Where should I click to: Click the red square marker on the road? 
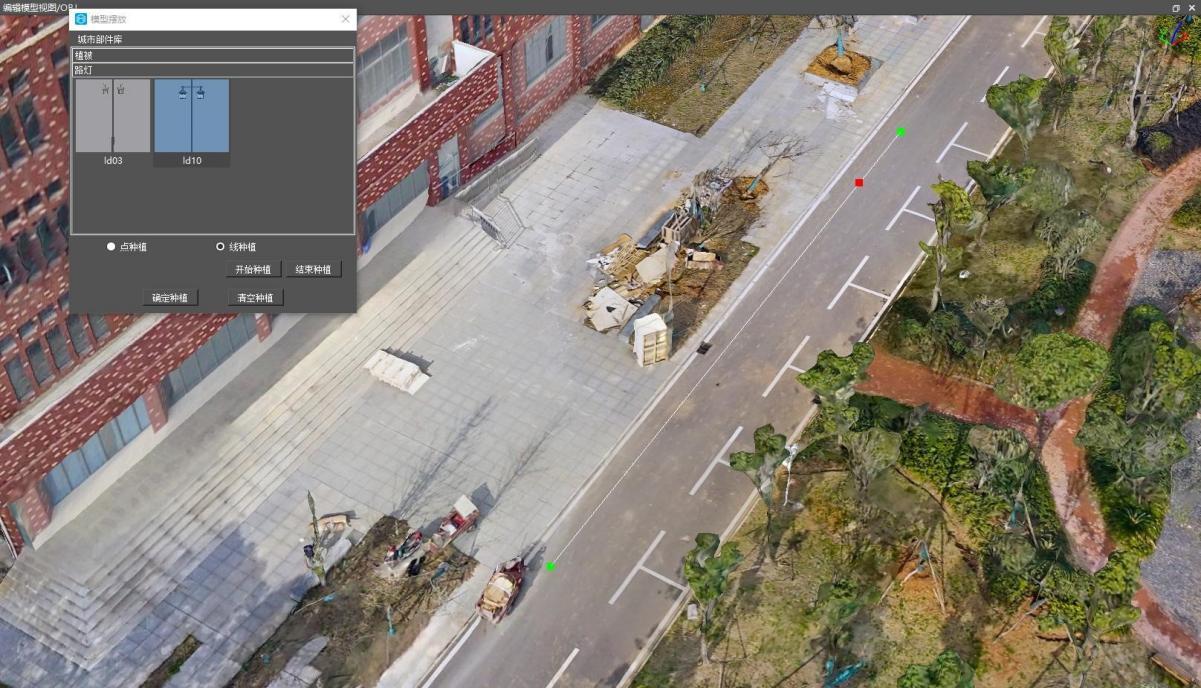(859, 182)
